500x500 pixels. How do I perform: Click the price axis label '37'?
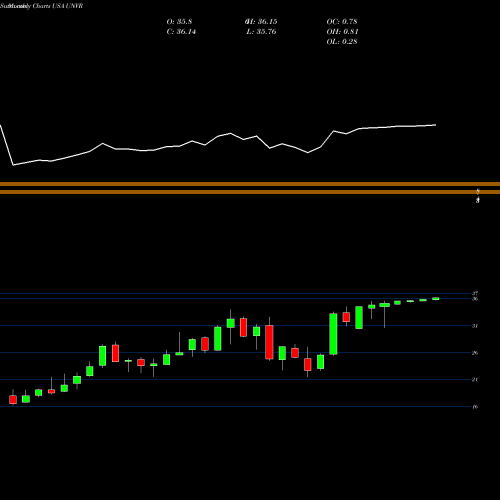(x=475, y=293)
